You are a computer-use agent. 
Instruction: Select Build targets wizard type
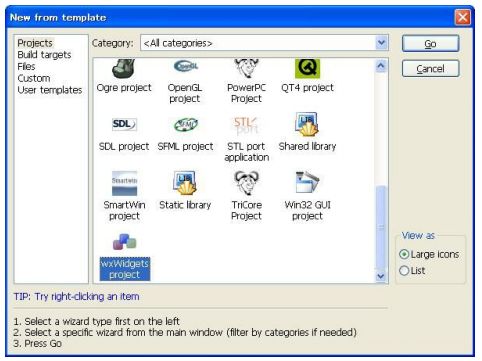(44, 55)
